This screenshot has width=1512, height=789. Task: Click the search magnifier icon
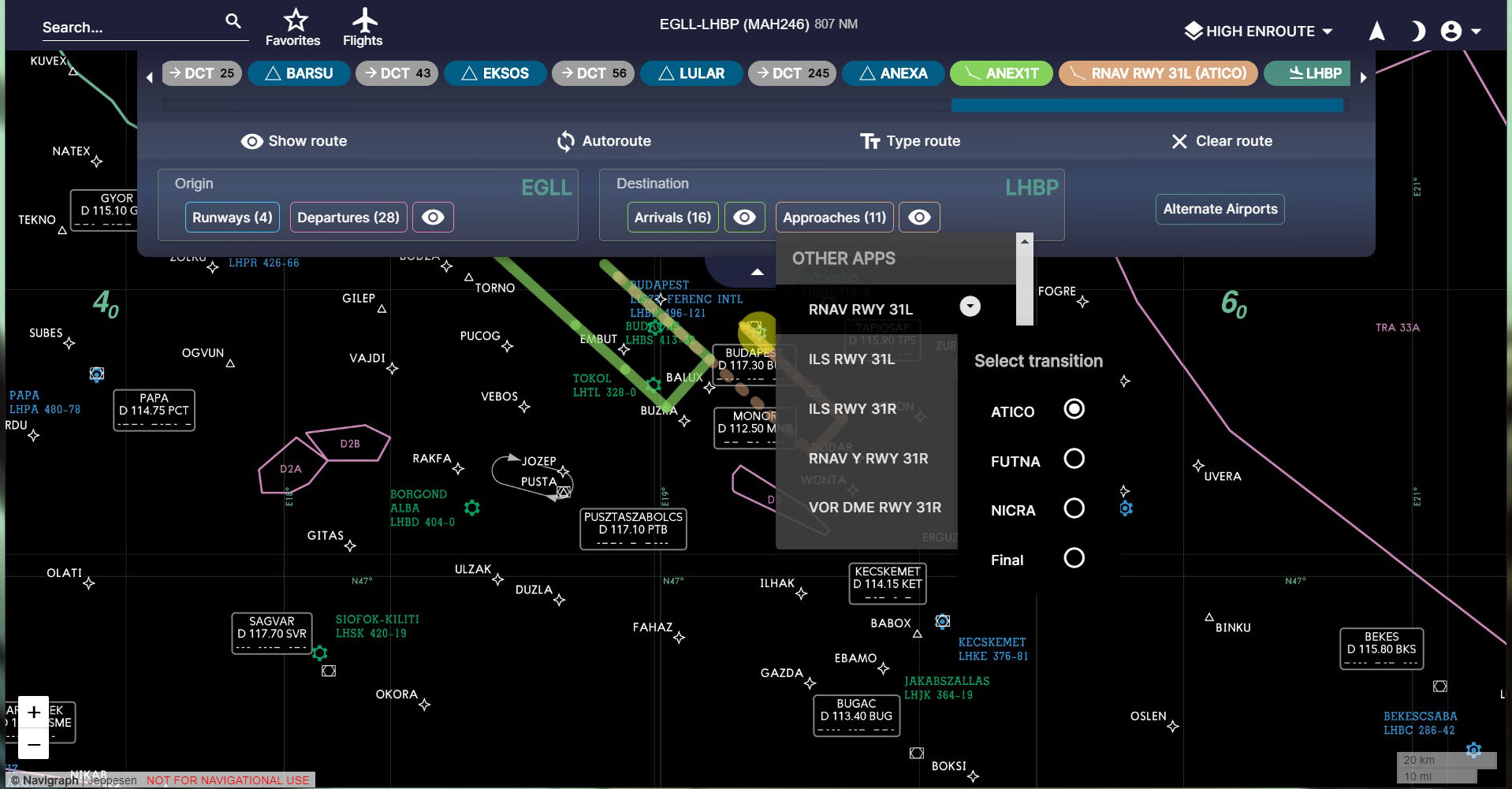(233, 21)
